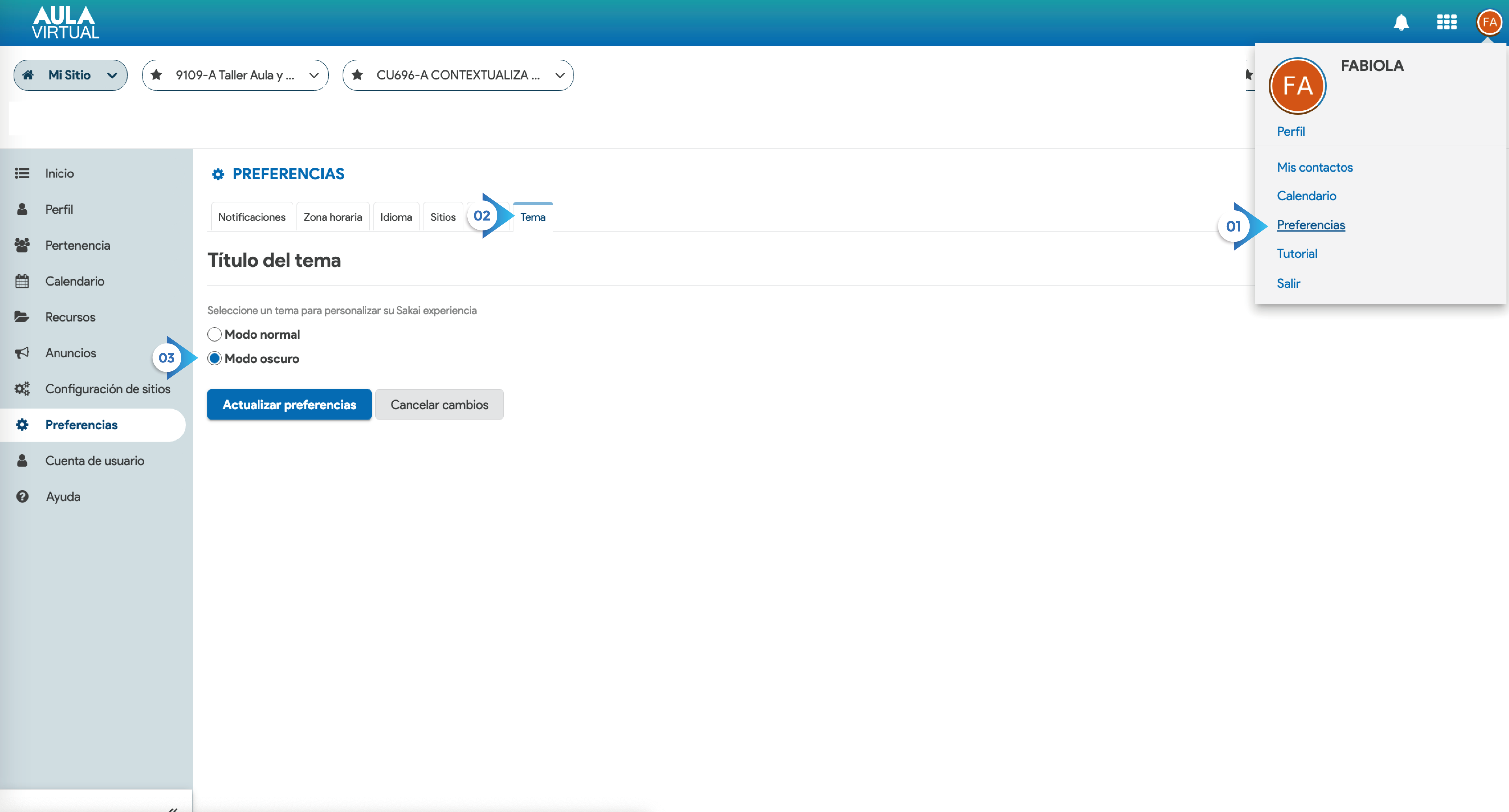Click the Anuncios megaphone icon

click(22, 353)
